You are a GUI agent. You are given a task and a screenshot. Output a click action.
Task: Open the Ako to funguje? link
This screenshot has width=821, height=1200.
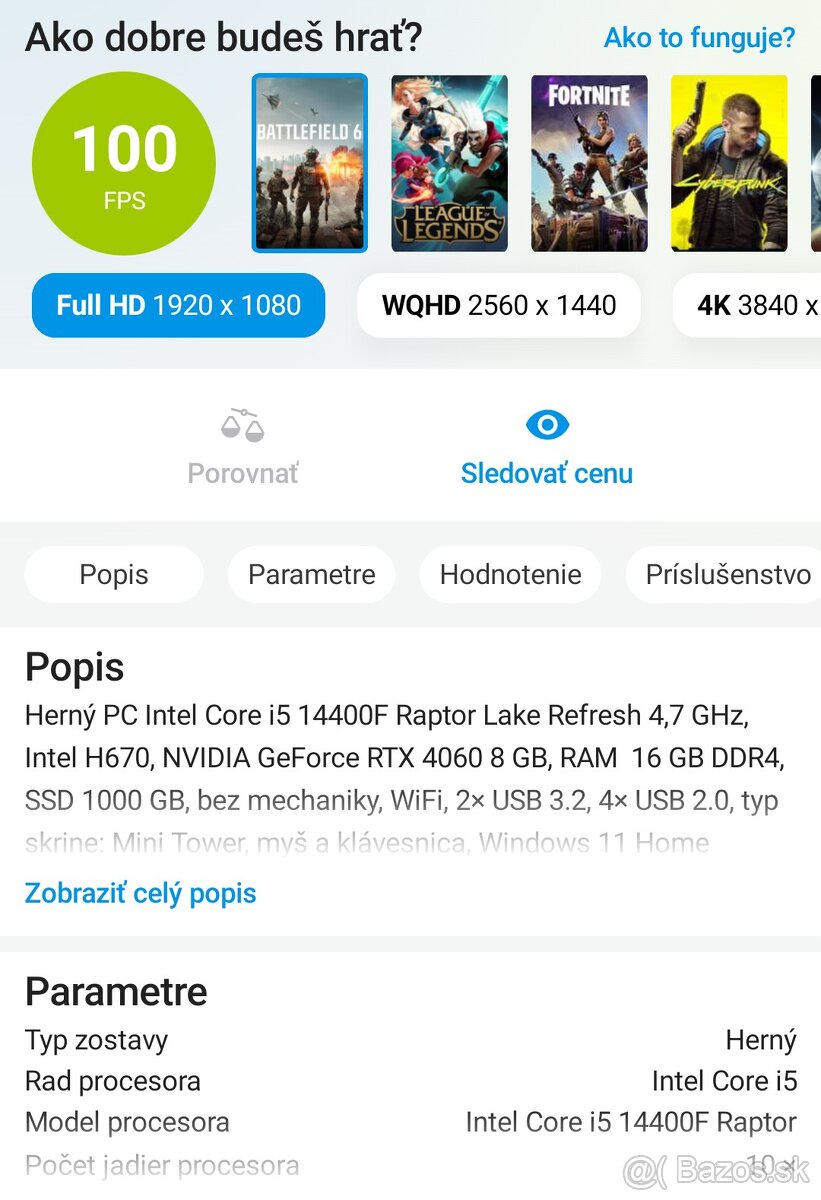pyautogui.click(x=699, y=38)
